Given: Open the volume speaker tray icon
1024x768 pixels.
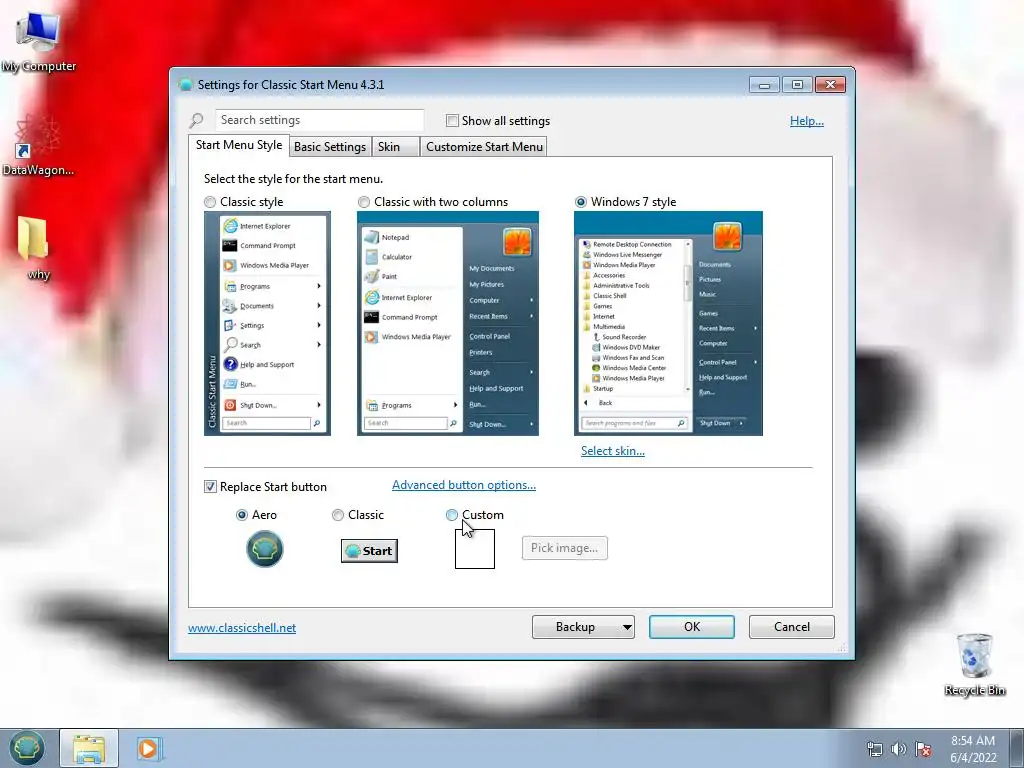Looking at the screenshot, I should click(x=899, y=749).
